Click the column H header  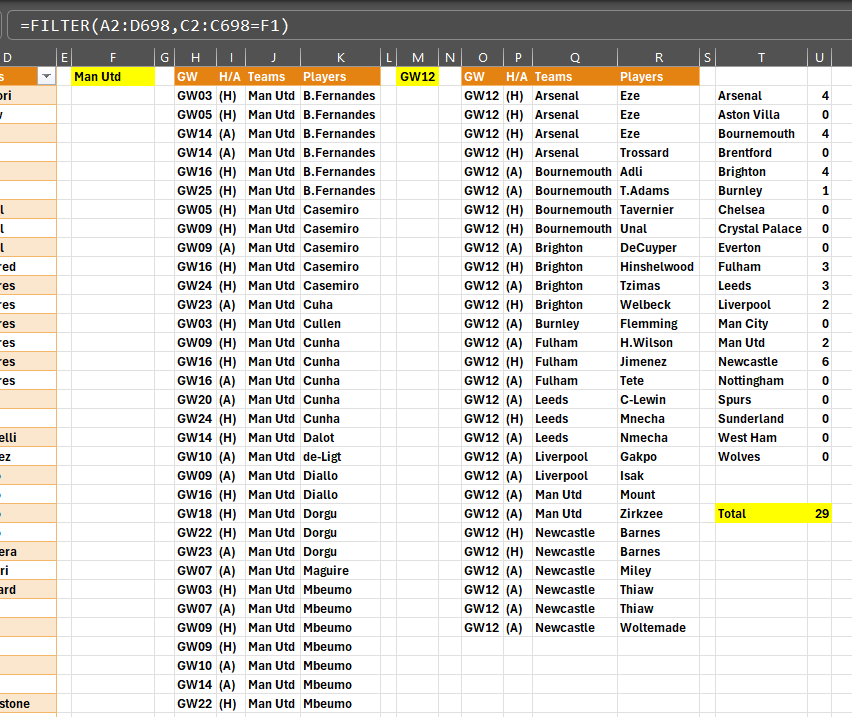click(196, 57)
